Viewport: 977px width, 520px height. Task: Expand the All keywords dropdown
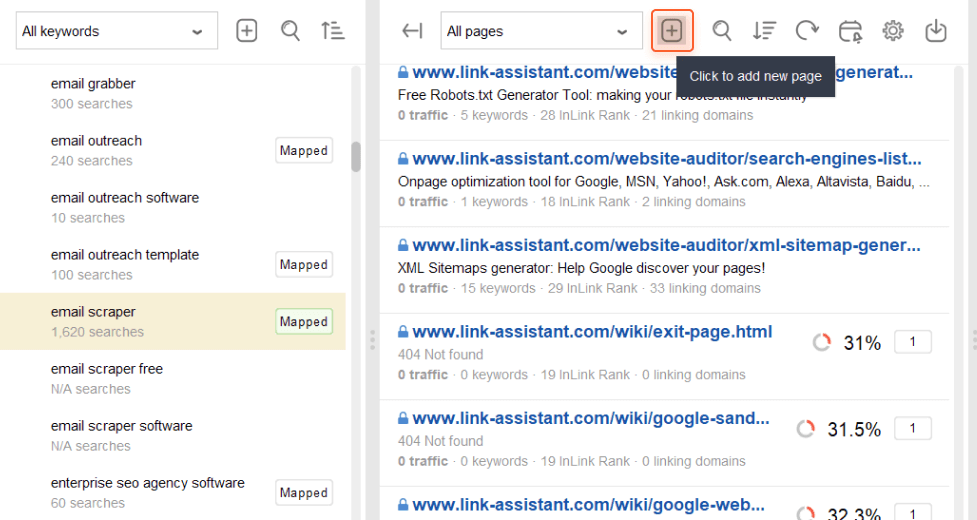(116, 31)
